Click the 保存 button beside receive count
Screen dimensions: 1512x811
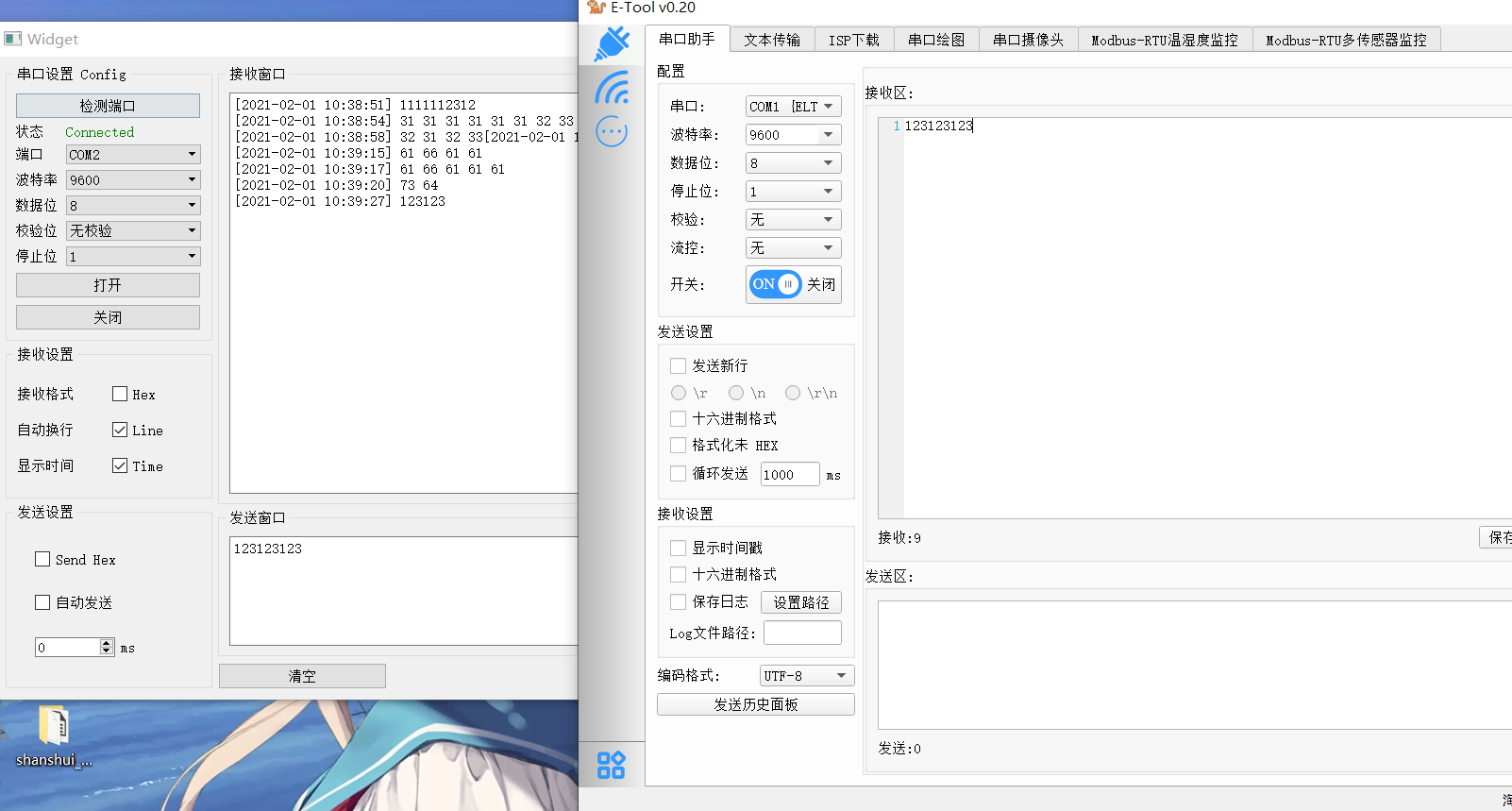pos(1497,537)
